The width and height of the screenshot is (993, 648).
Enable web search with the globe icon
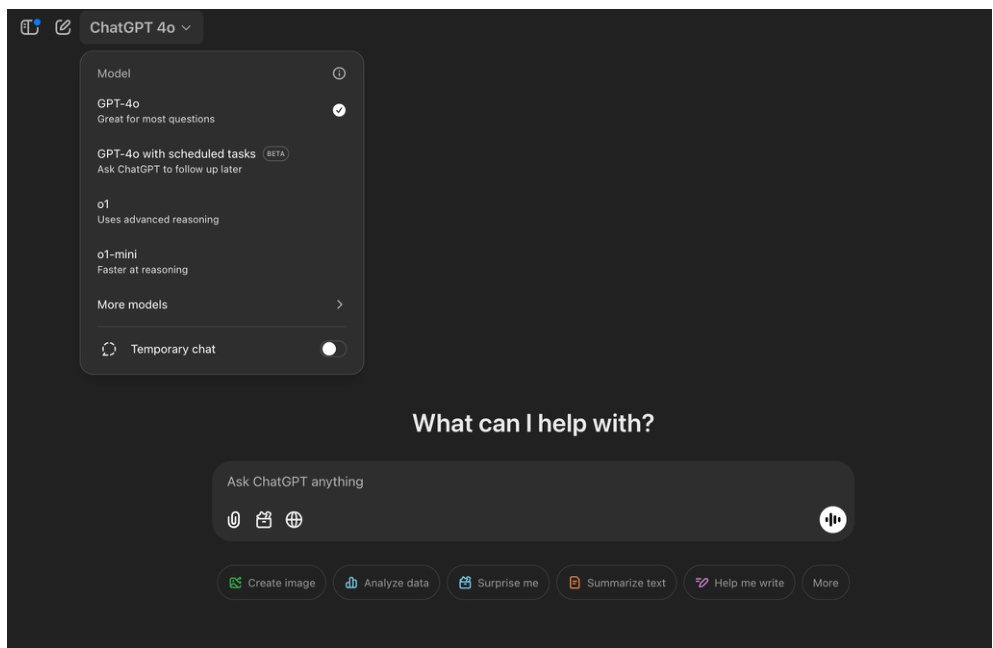(x=294, y=520)
